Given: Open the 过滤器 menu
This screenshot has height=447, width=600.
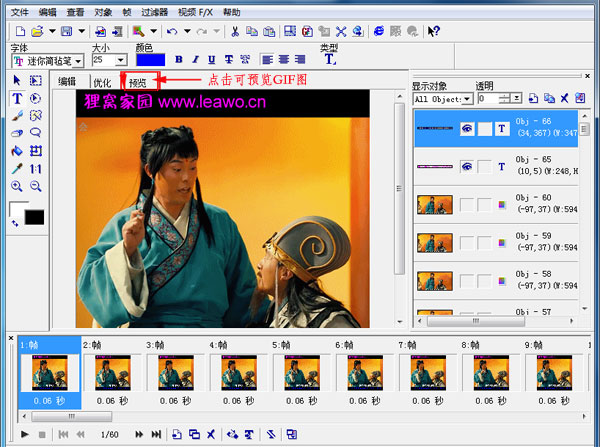Looking at the screenshot, I should click(155, 12).
